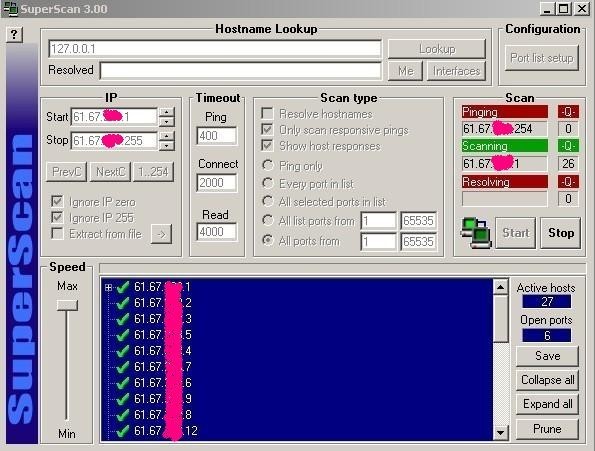Click the results list scroll down arrow
The image size is (595, 451).
coord(501,432)
